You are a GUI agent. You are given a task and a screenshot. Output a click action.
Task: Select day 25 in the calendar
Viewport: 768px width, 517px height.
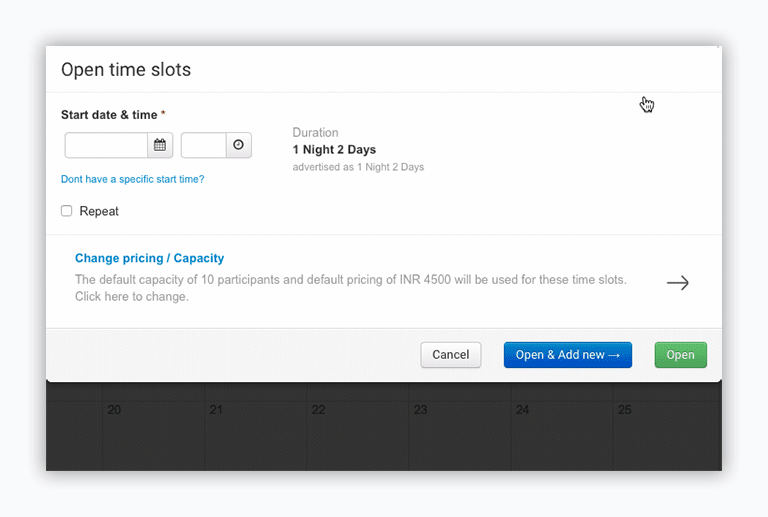[x=624, y=410]
